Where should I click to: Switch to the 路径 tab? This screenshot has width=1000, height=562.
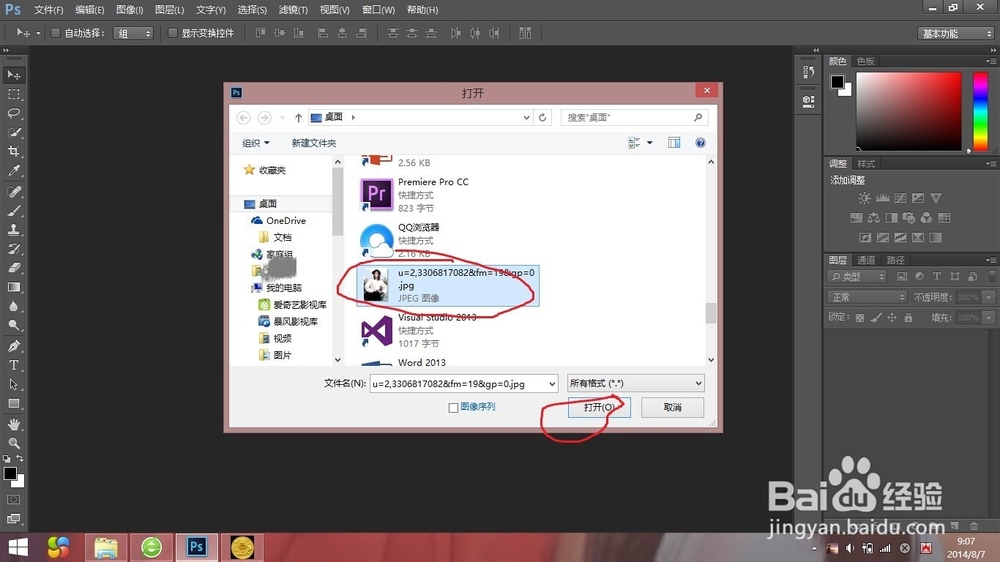895,260
